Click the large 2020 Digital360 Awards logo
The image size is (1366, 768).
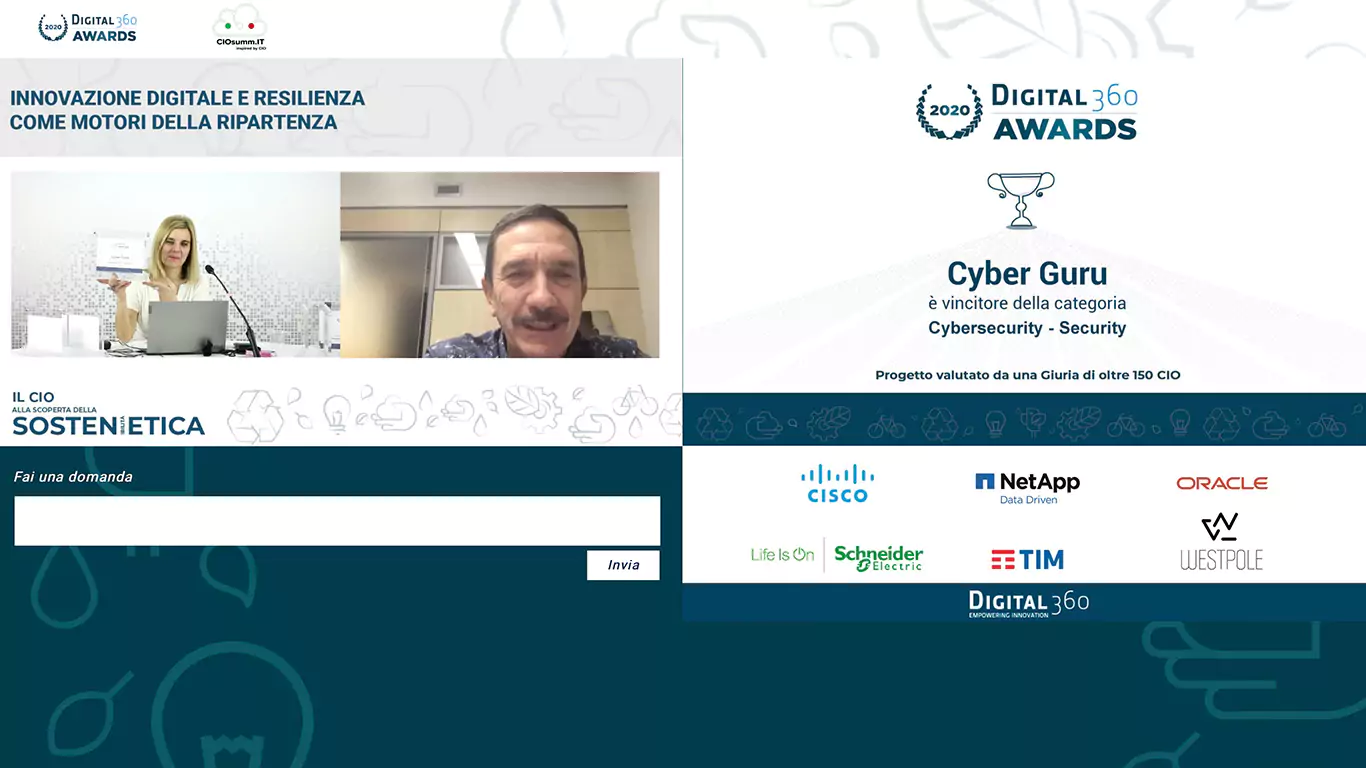coord(1027,112)
